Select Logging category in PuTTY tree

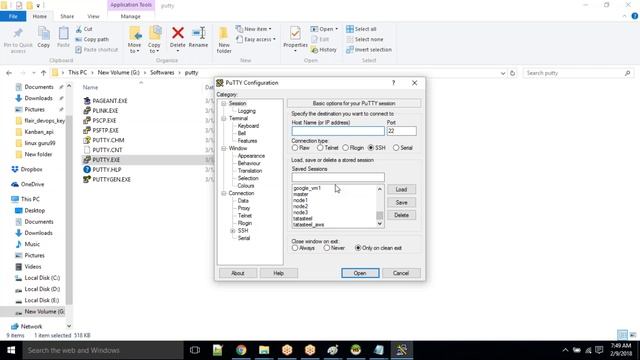click(x=247, y=111)
